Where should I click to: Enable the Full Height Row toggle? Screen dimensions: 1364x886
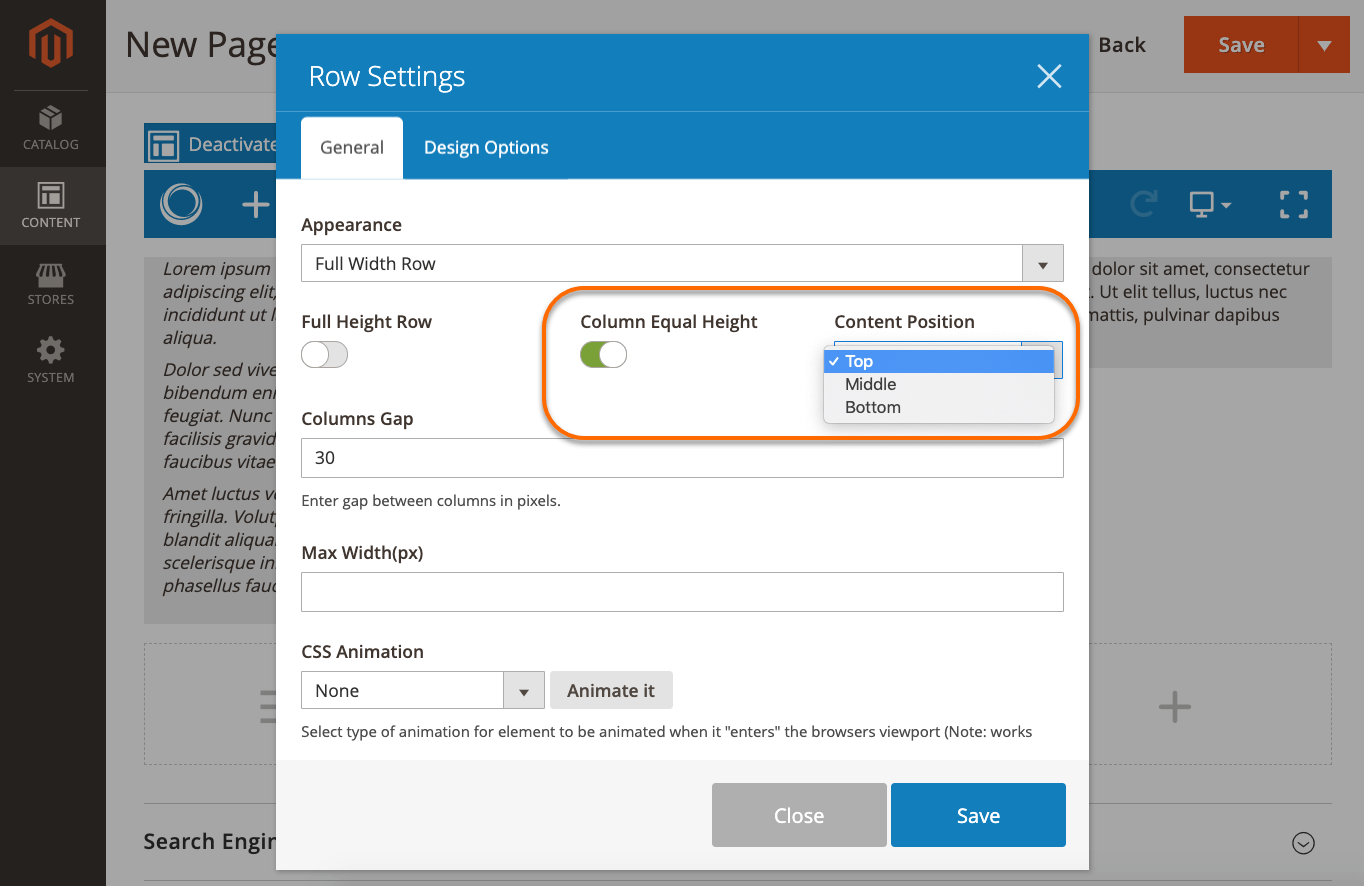tap(324, 355)
